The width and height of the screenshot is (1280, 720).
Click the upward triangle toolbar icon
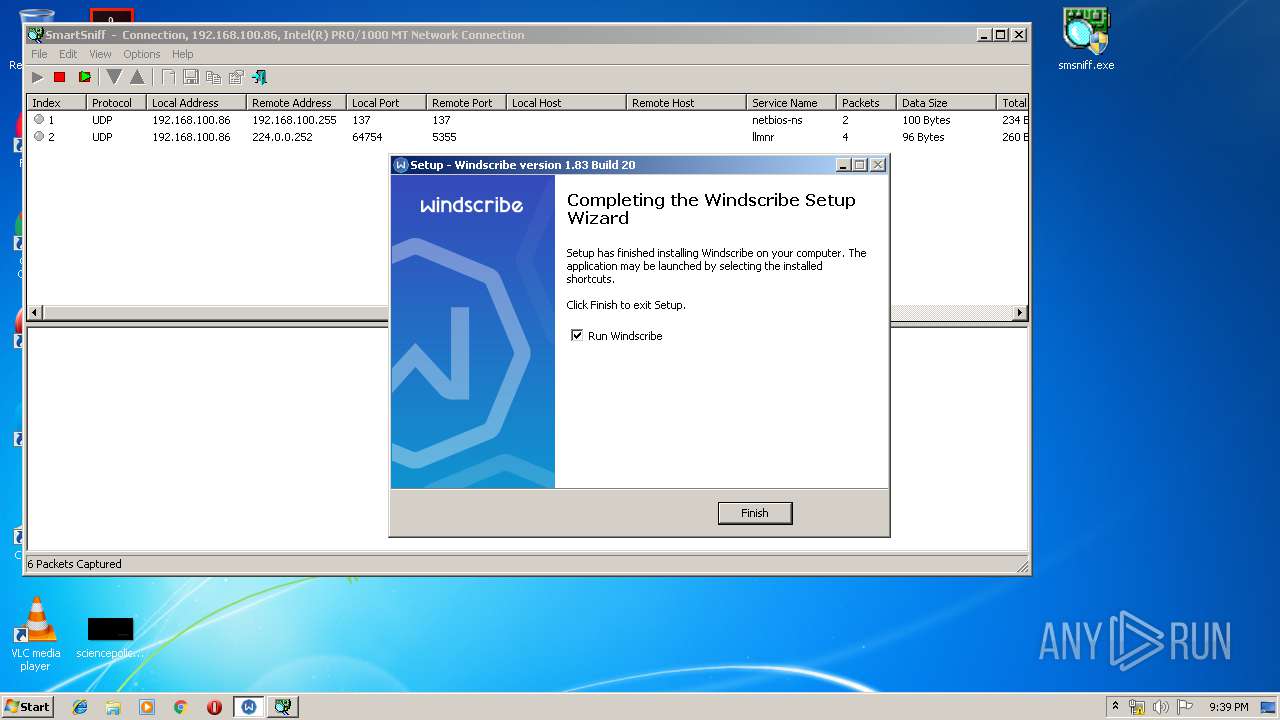pyautogui.click(x=137, y=77)
